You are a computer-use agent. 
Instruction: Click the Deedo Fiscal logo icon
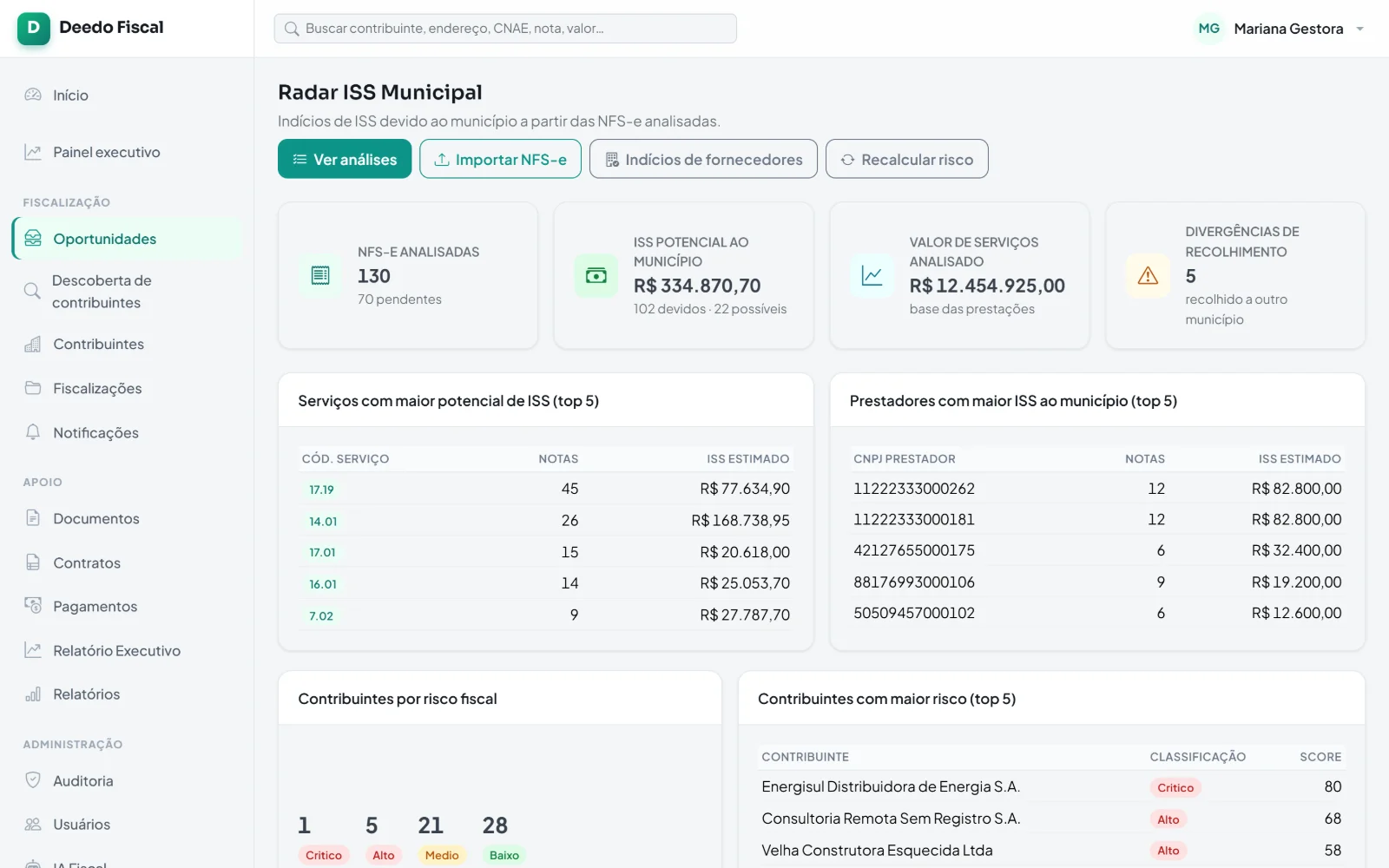pyautogui.click(x=33, y=28)
